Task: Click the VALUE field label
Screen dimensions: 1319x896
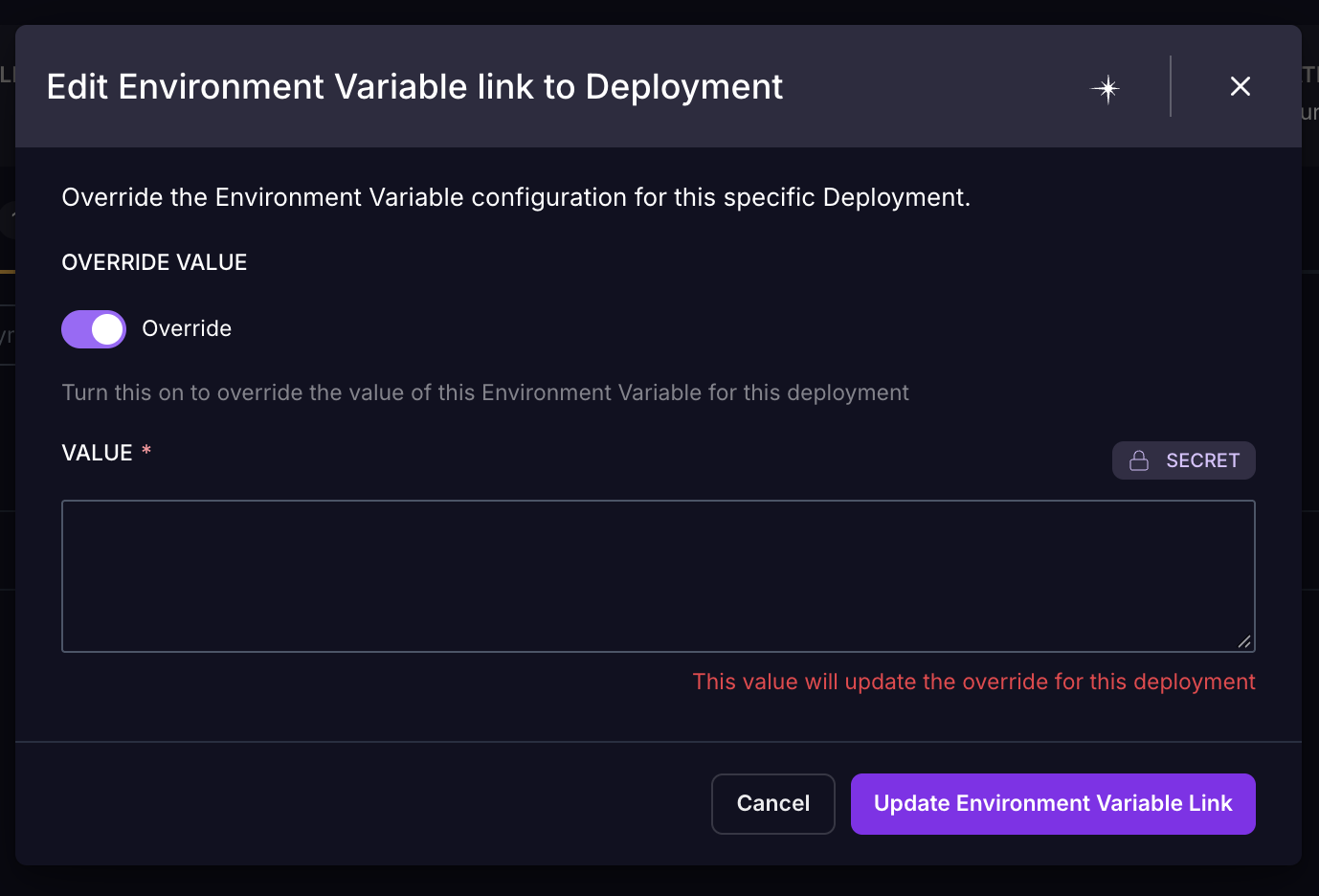Action: pos(97,453)
